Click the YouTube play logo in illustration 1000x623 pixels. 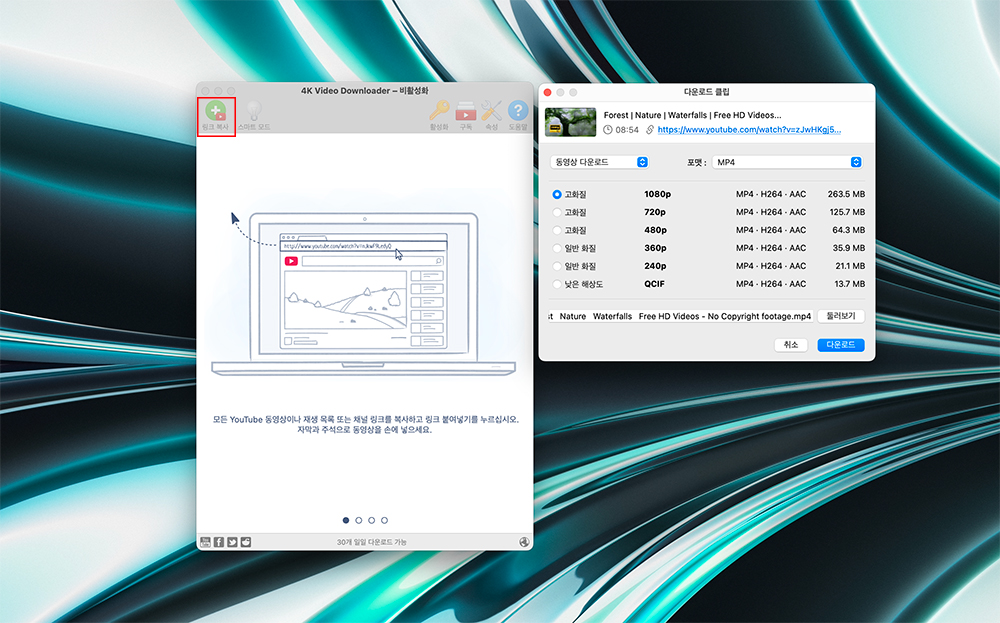point(291,261)
